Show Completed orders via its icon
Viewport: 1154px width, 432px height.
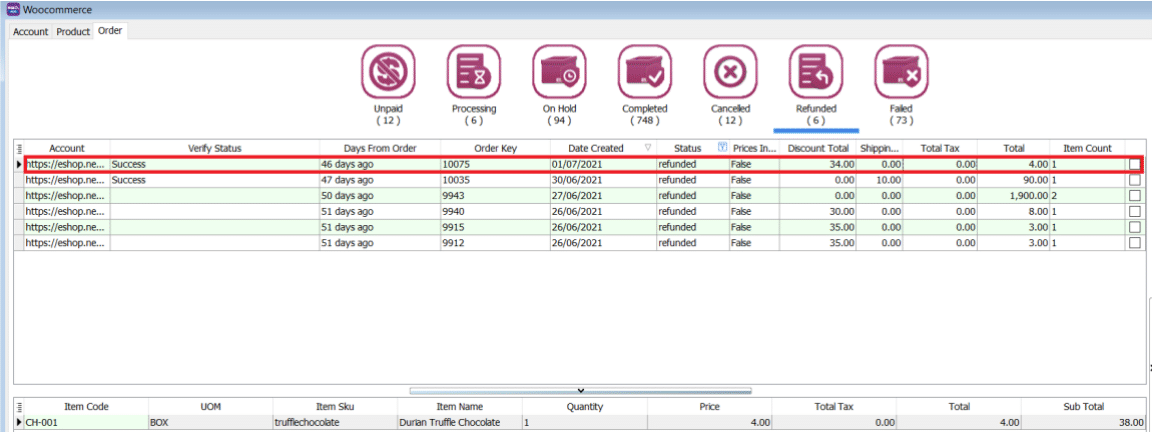pos(644,72)
